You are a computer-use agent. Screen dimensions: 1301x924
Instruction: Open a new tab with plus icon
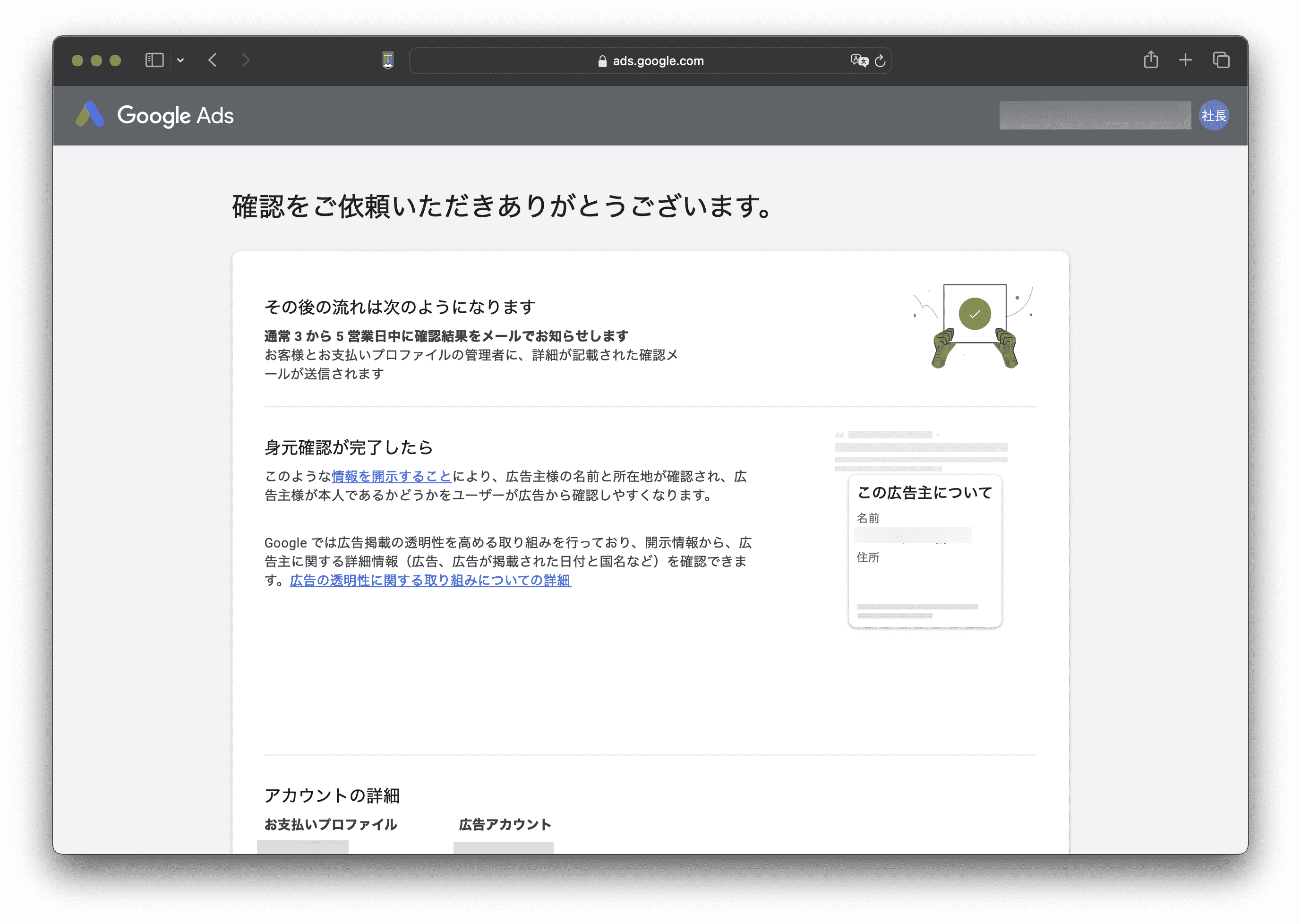tap(1186, 60)
